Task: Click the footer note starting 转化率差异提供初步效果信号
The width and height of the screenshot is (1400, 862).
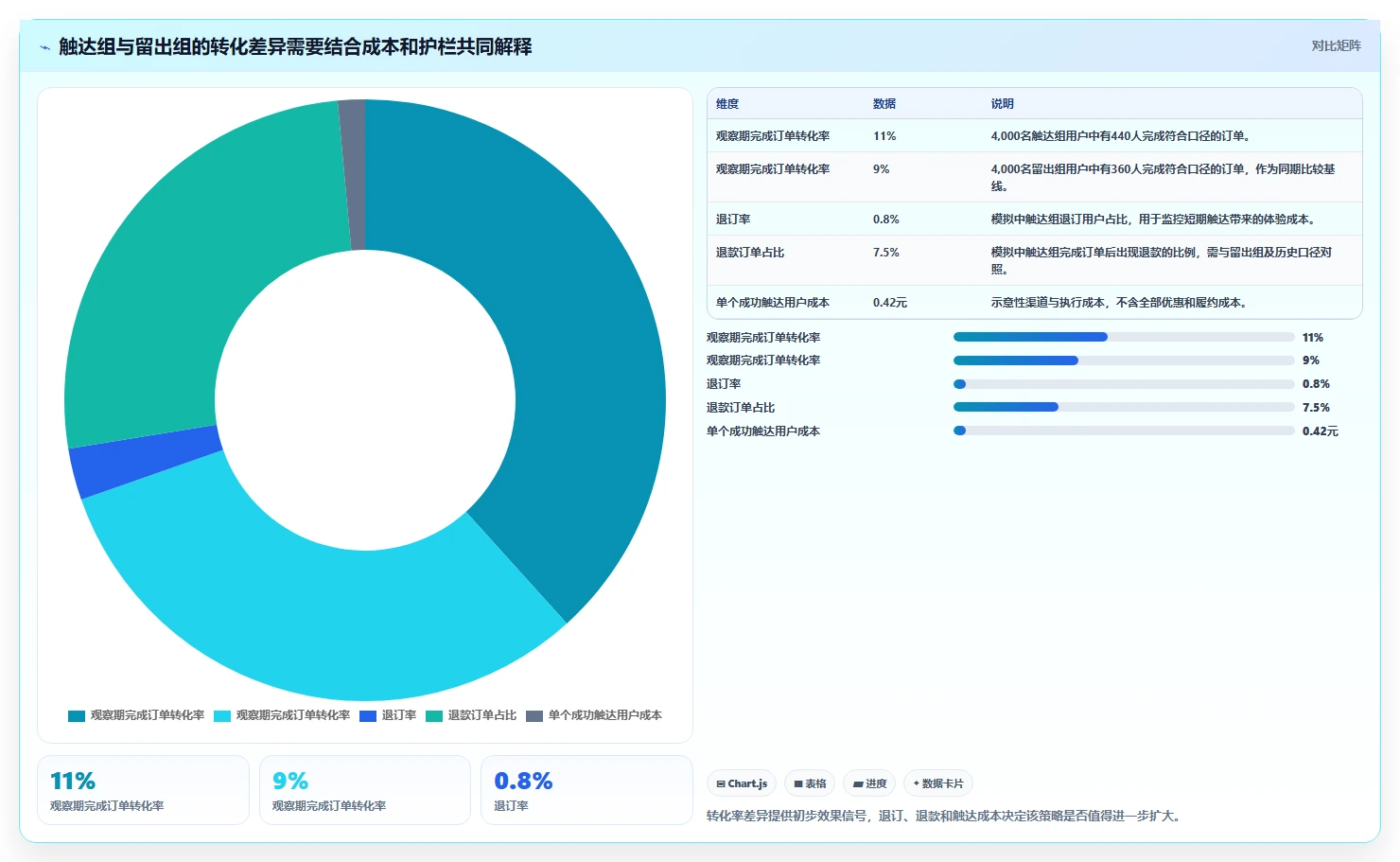Action: pyautogui.click(x=945, y=816)
